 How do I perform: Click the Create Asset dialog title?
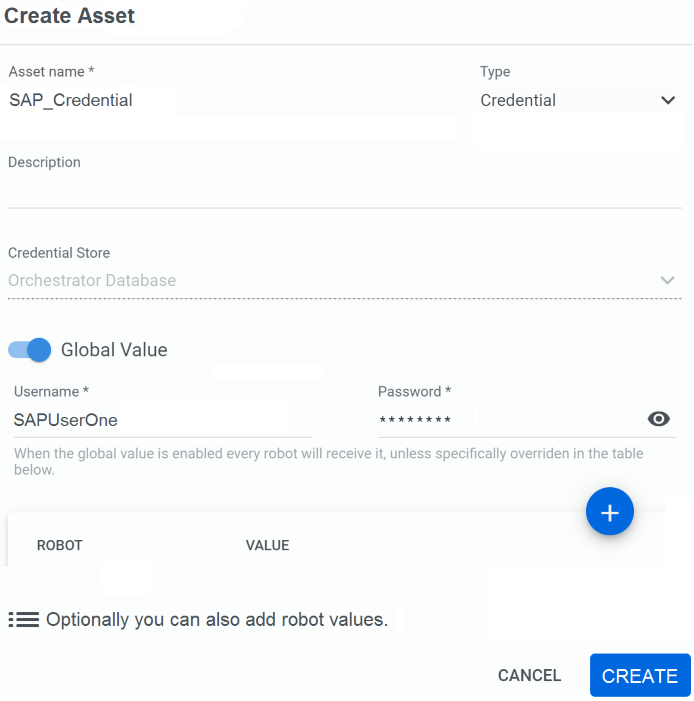click(69, 16)
